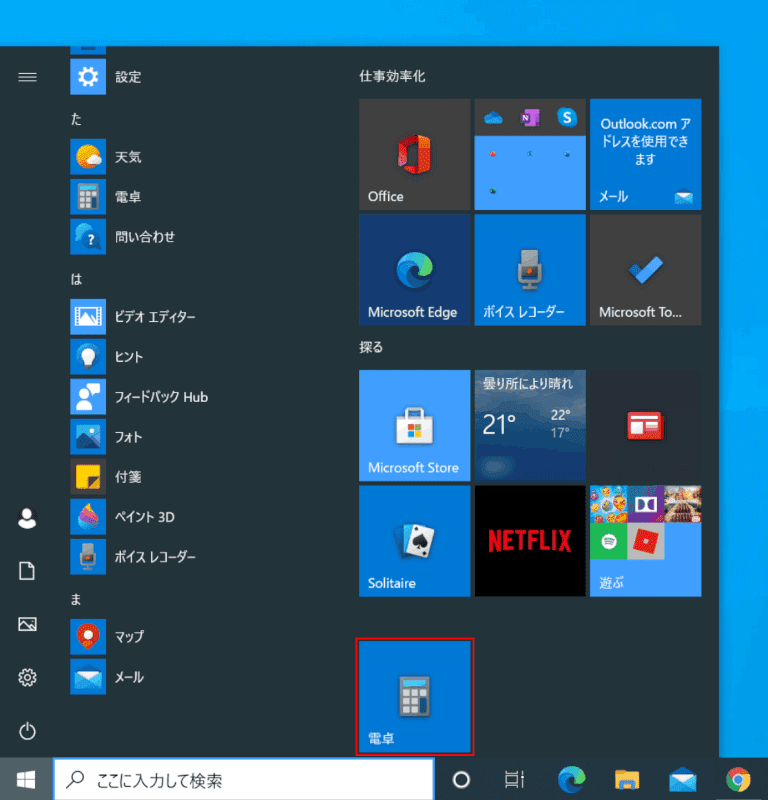This screenshot has height=800, width=768.
Task: Open Task View on taskbar
Action: point(514,780)
